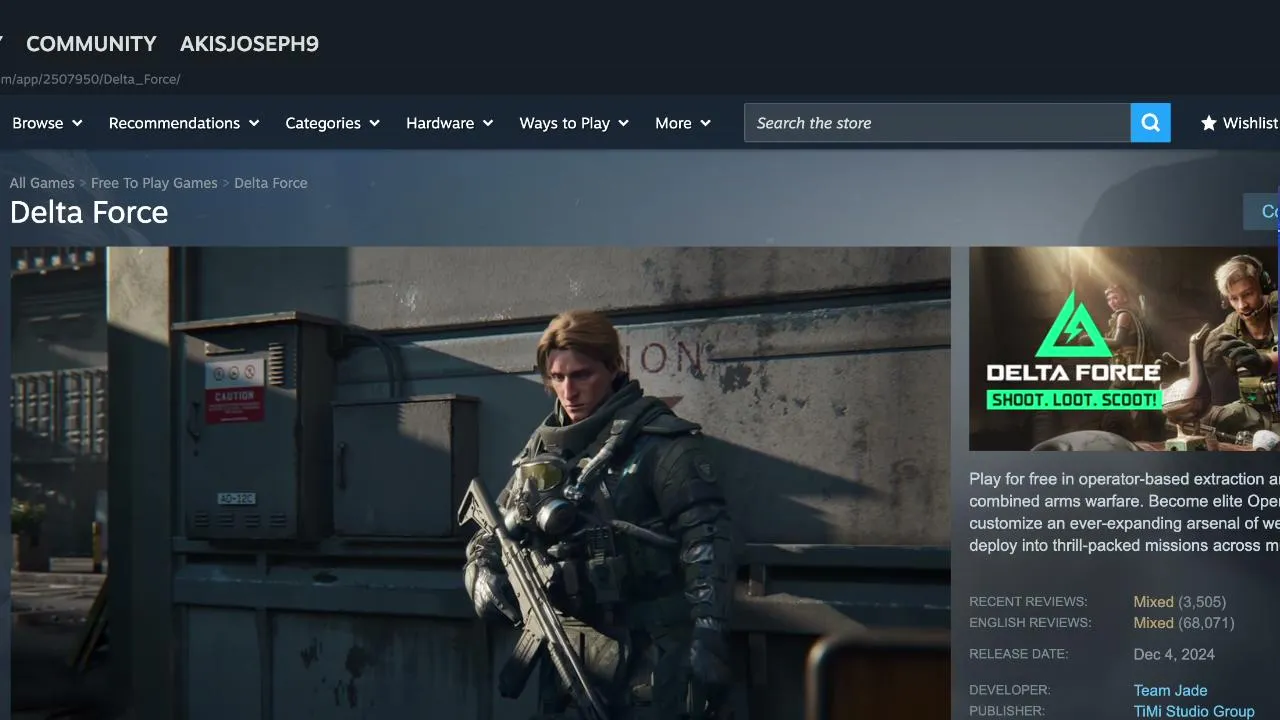
Task: Expand the Browse dropdown menu
Action: 47,123
